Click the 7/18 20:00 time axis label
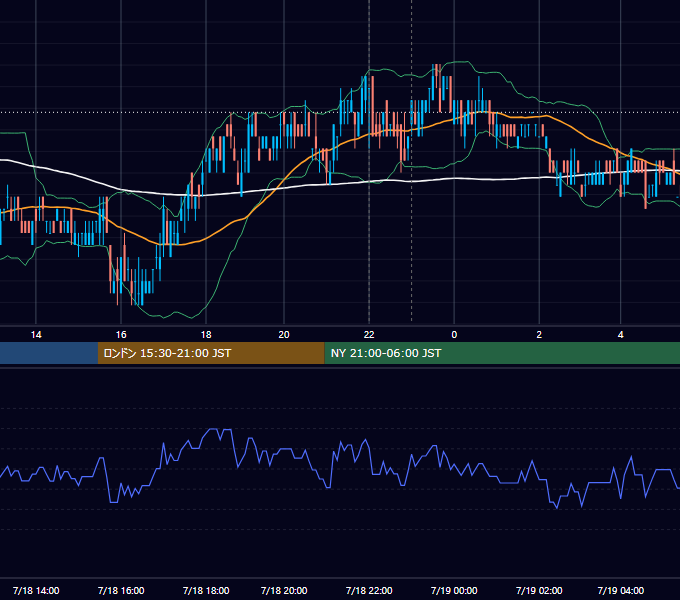This screenshot has height=600, width=680. coord(284,590)
